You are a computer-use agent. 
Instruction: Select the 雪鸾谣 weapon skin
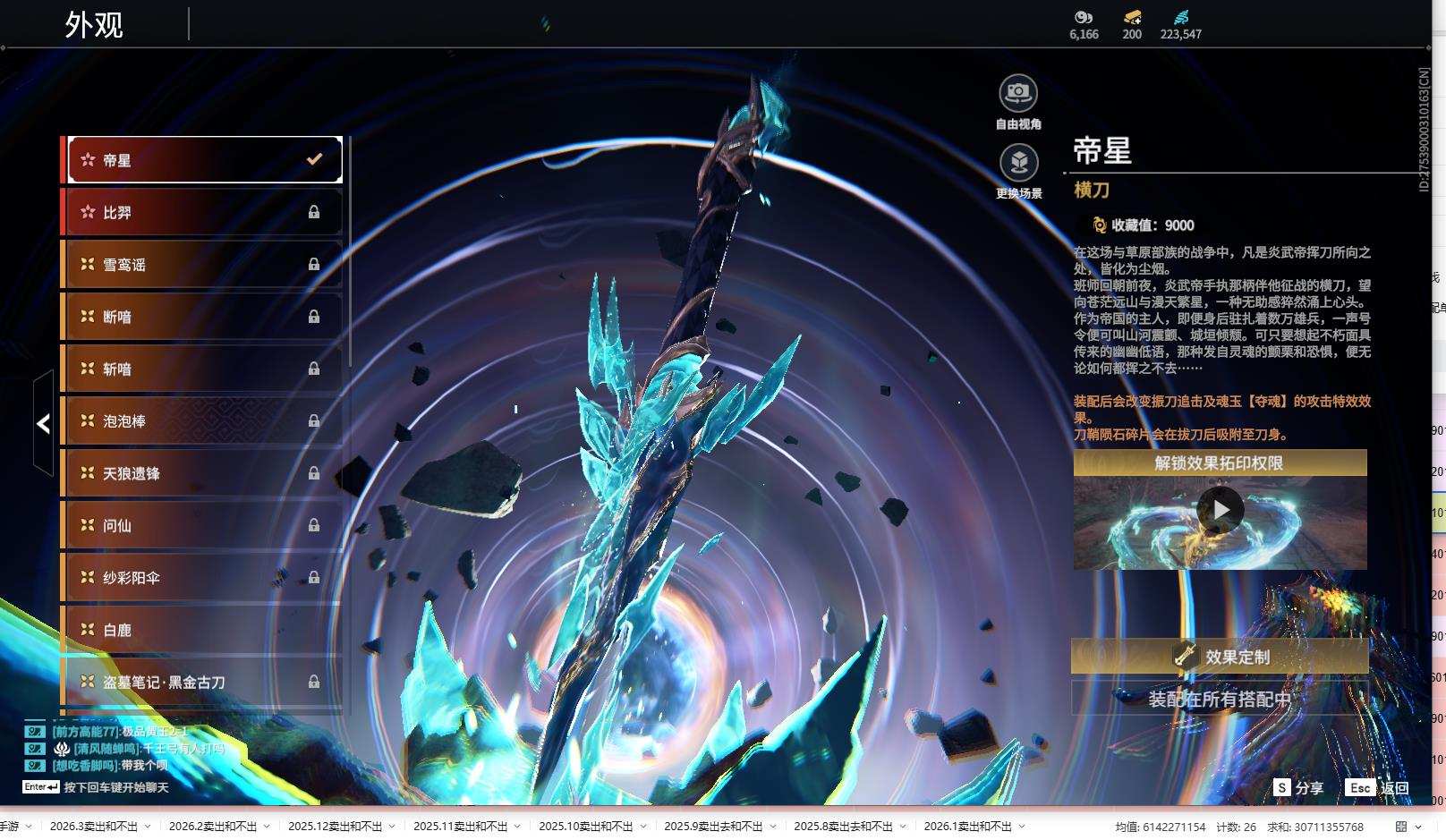point(201,265)
